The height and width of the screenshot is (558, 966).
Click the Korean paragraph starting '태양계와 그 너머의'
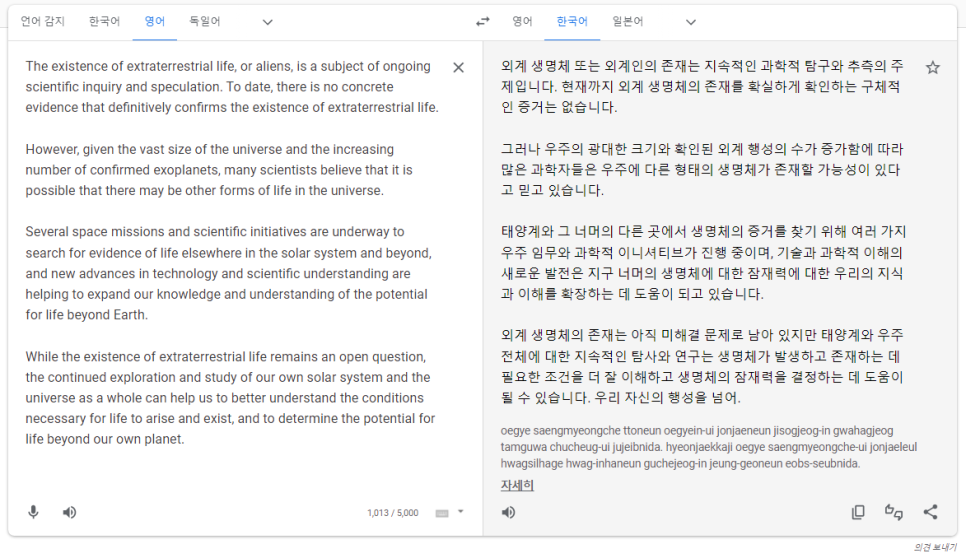tap(703, 263)
